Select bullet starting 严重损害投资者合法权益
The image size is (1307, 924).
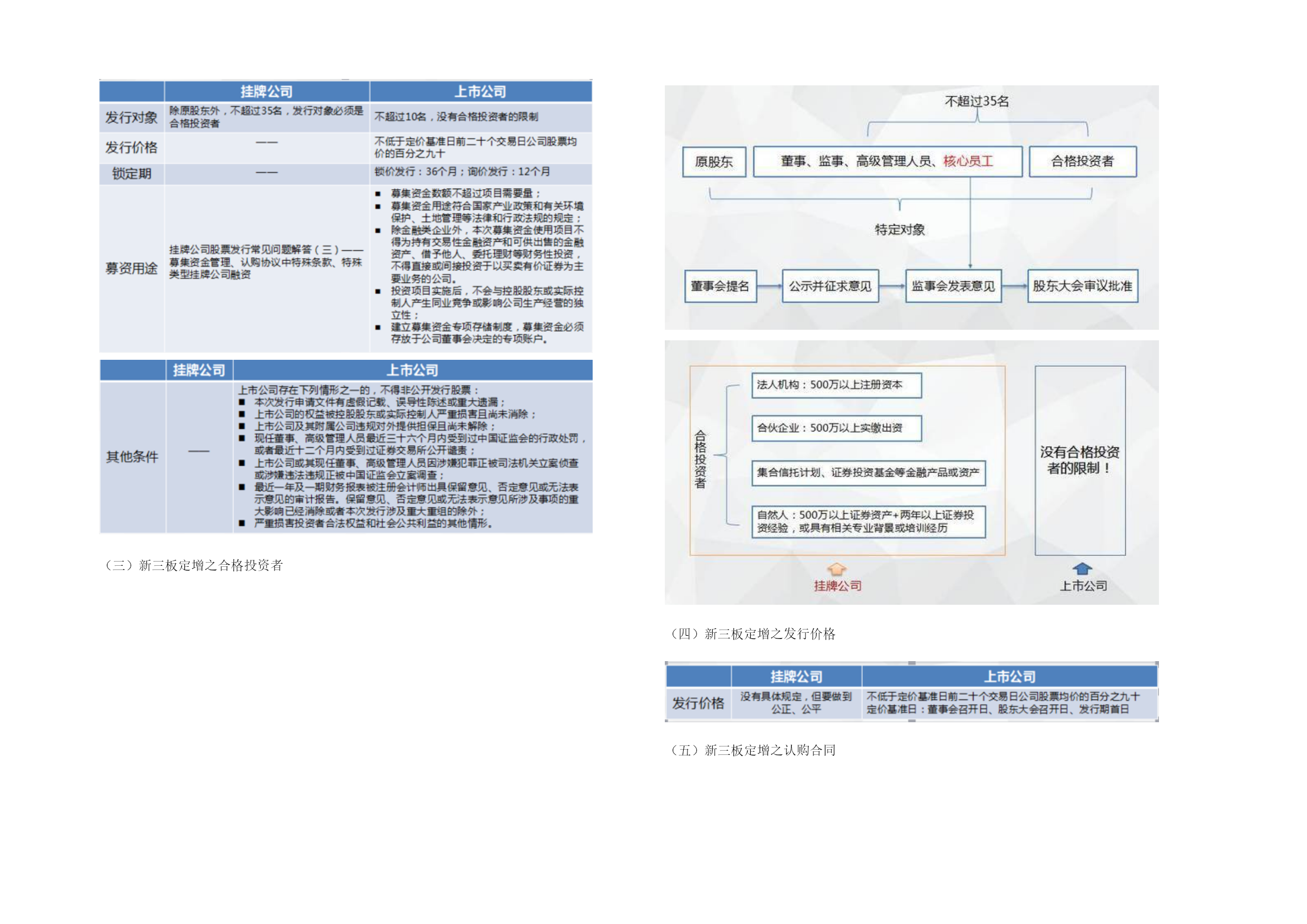tap(366, 523)
